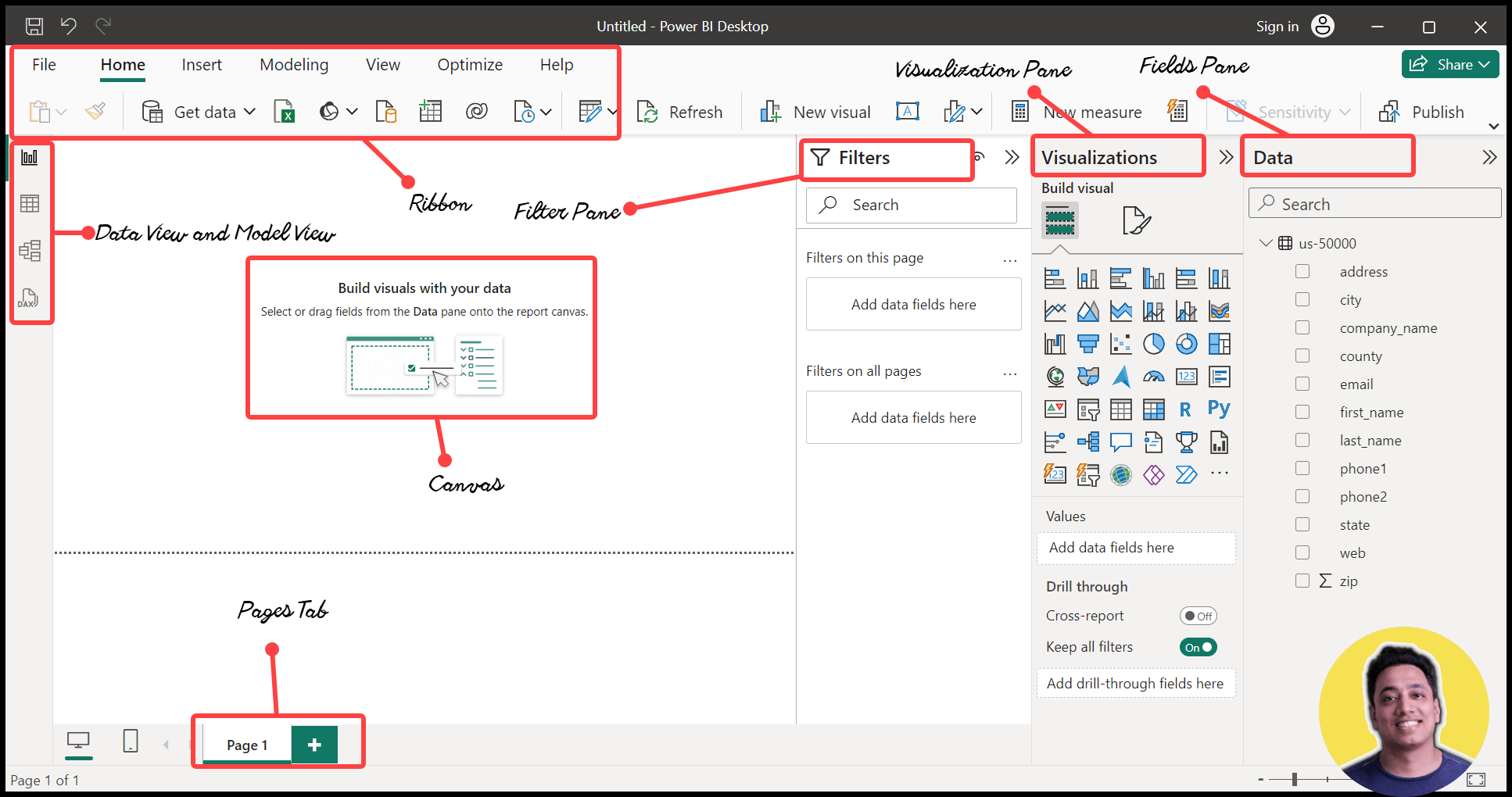Switch to the View tab

(x=383, y=65)
